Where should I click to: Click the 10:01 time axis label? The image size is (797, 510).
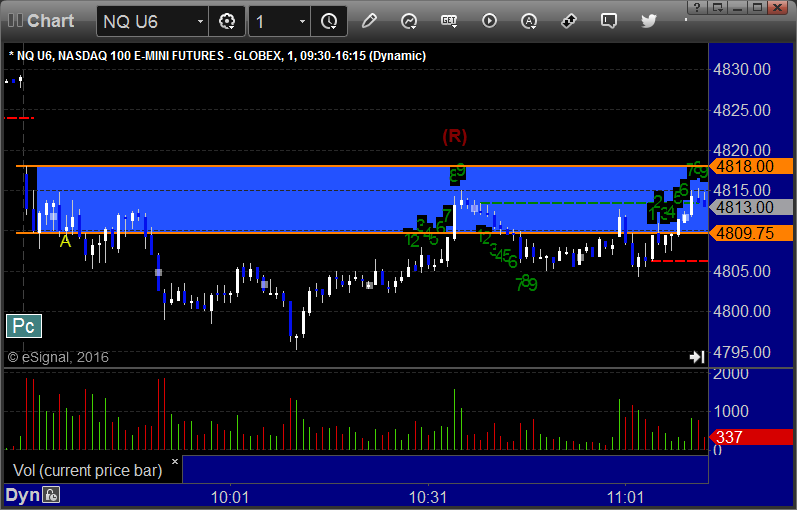[230, 497]
